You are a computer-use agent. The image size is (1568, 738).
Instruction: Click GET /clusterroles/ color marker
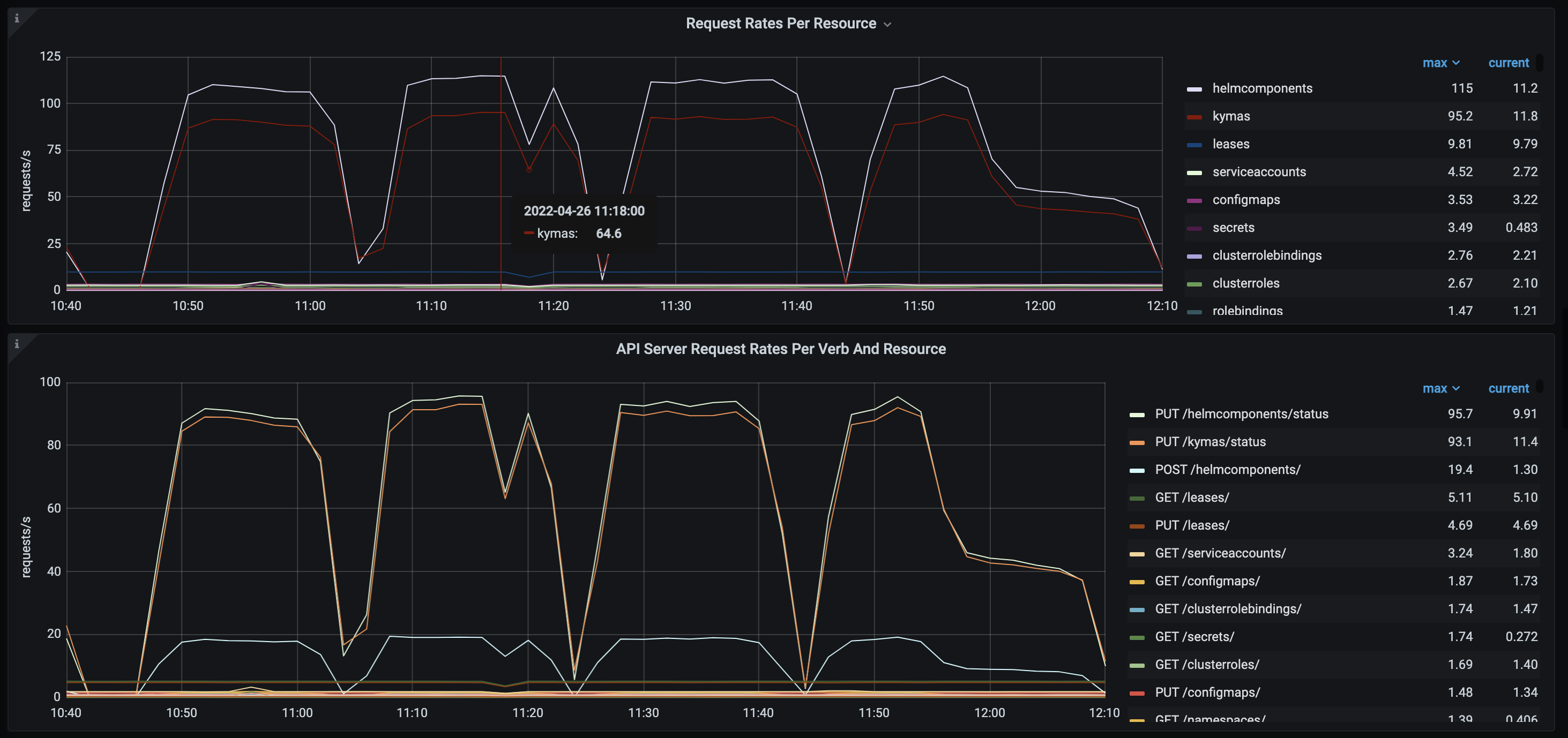coord(1137,665)
